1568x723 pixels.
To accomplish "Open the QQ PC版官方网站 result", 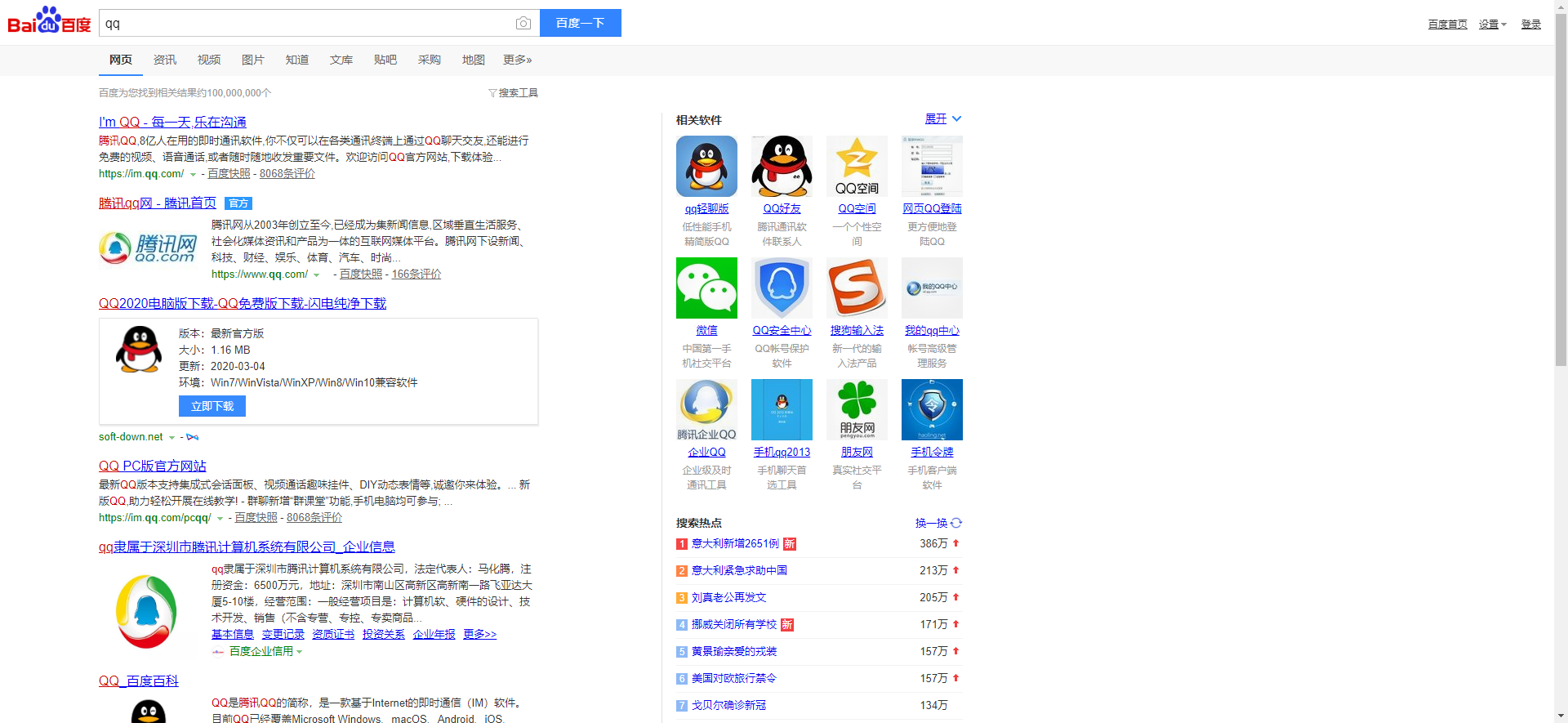I will [x=152, y=466].
